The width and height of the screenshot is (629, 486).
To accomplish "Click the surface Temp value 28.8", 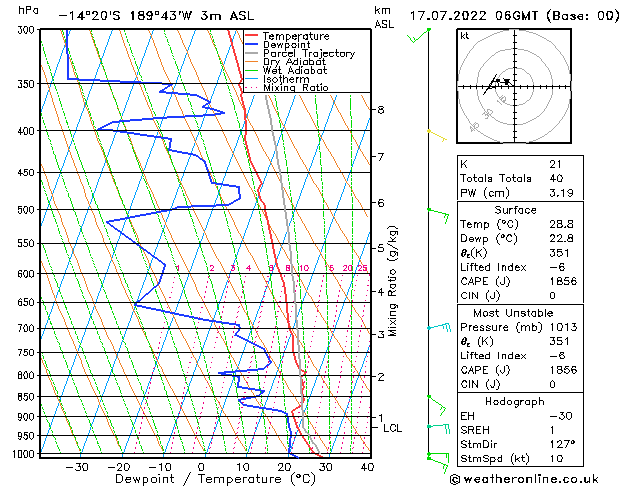I will (561, 224).
